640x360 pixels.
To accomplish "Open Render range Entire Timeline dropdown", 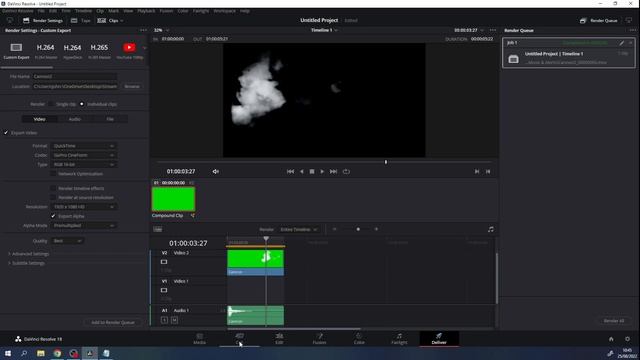I will coord(299,229).
